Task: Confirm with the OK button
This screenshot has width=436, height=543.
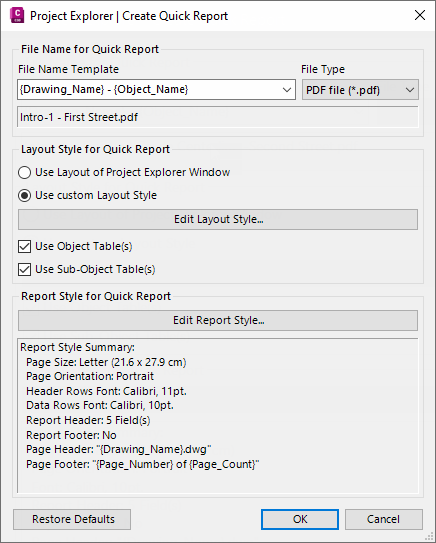Action: pos(300,519)
